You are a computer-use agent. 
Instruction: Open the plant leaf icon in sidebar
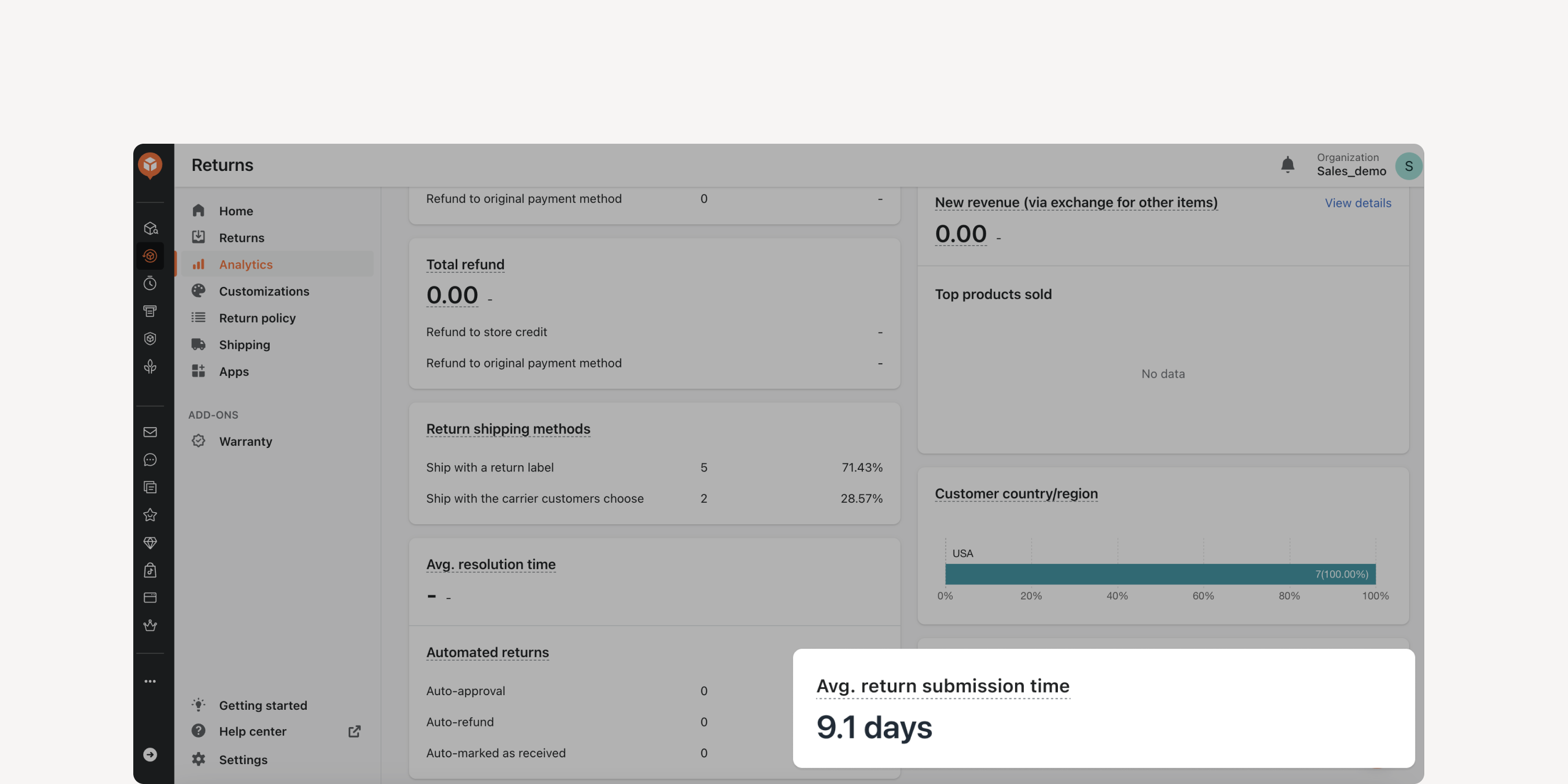[149, 366]
